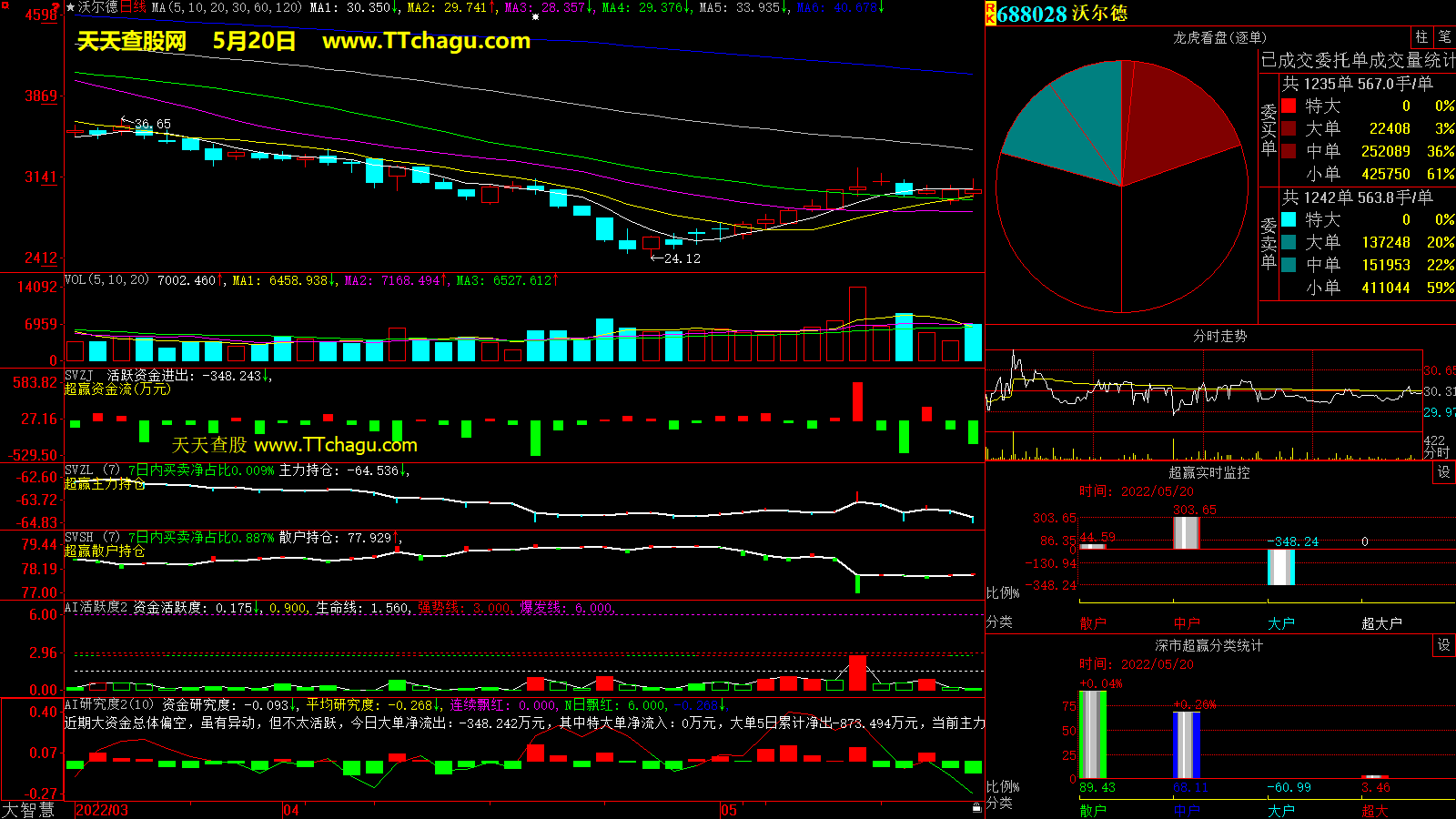This screenshot has height=819, width=1456.
Task: Click the red 特大 buy order swatch
Action: [x=1289, y=106]
